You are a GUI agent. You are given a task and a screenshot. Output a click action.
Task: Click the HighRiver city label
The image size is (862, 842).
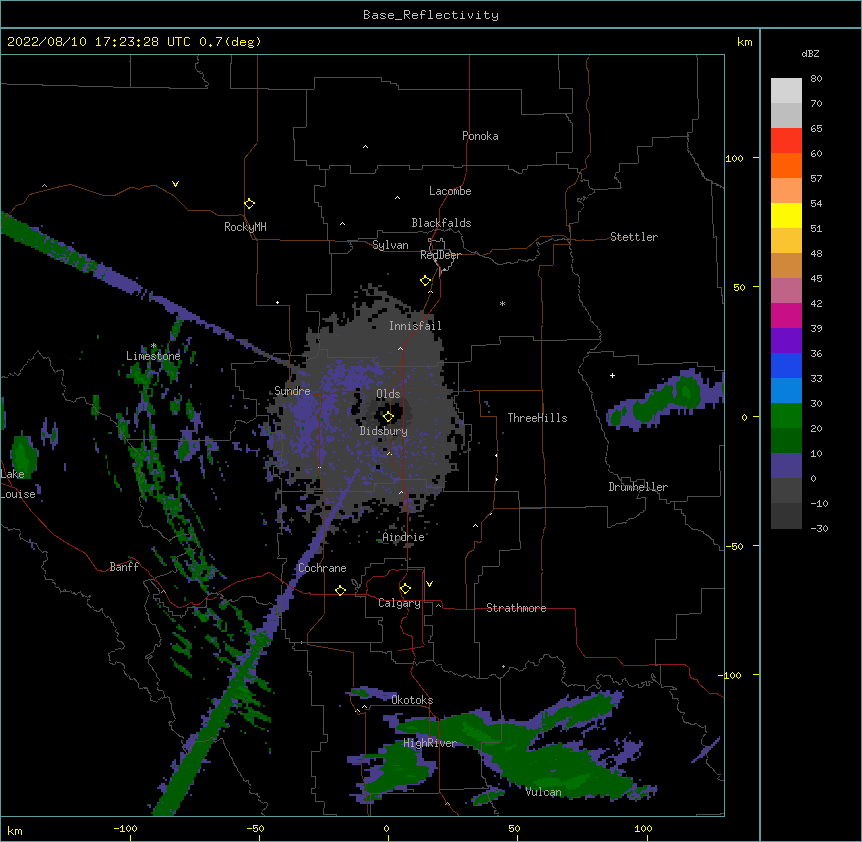(x=430, y=743)
